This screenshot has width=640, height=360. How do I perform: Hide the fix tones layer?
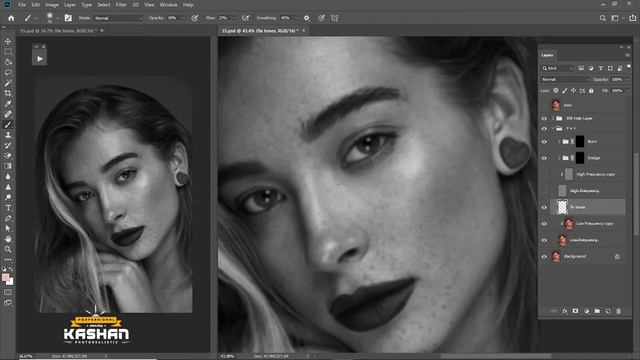544,207
